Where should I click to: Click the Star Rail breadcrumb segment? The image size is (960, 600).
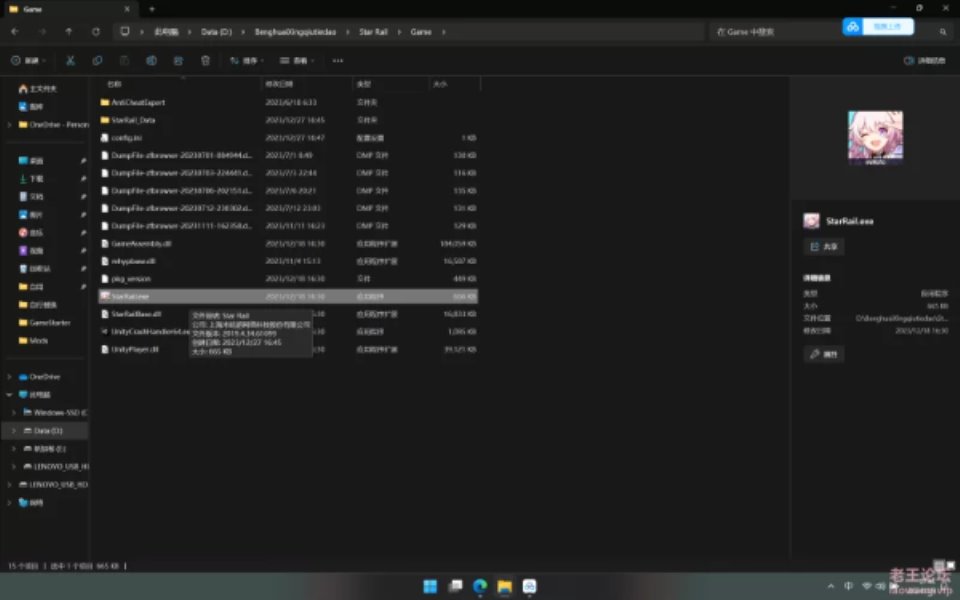click(x=373, y=32)
